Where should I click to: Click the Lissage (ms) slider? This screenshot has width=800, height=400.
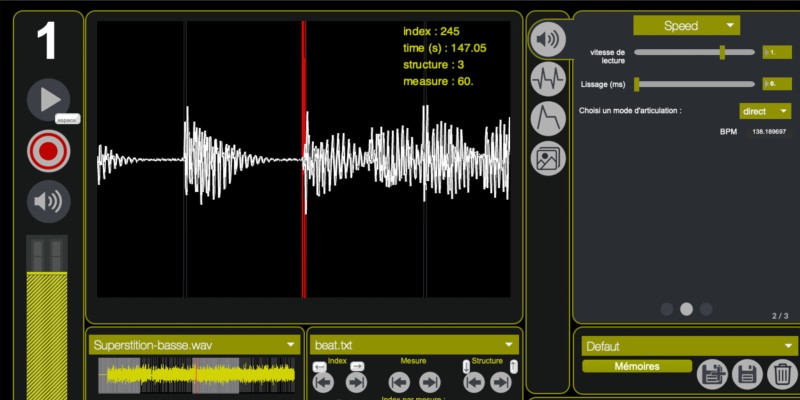pos(638,84)
